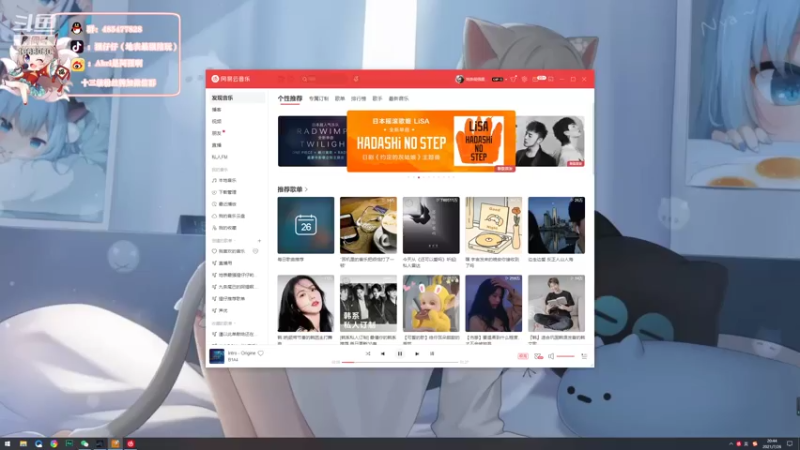Open the user avatar profile
This screenshot has height=450, width=800.
click(x=459, y=79)
